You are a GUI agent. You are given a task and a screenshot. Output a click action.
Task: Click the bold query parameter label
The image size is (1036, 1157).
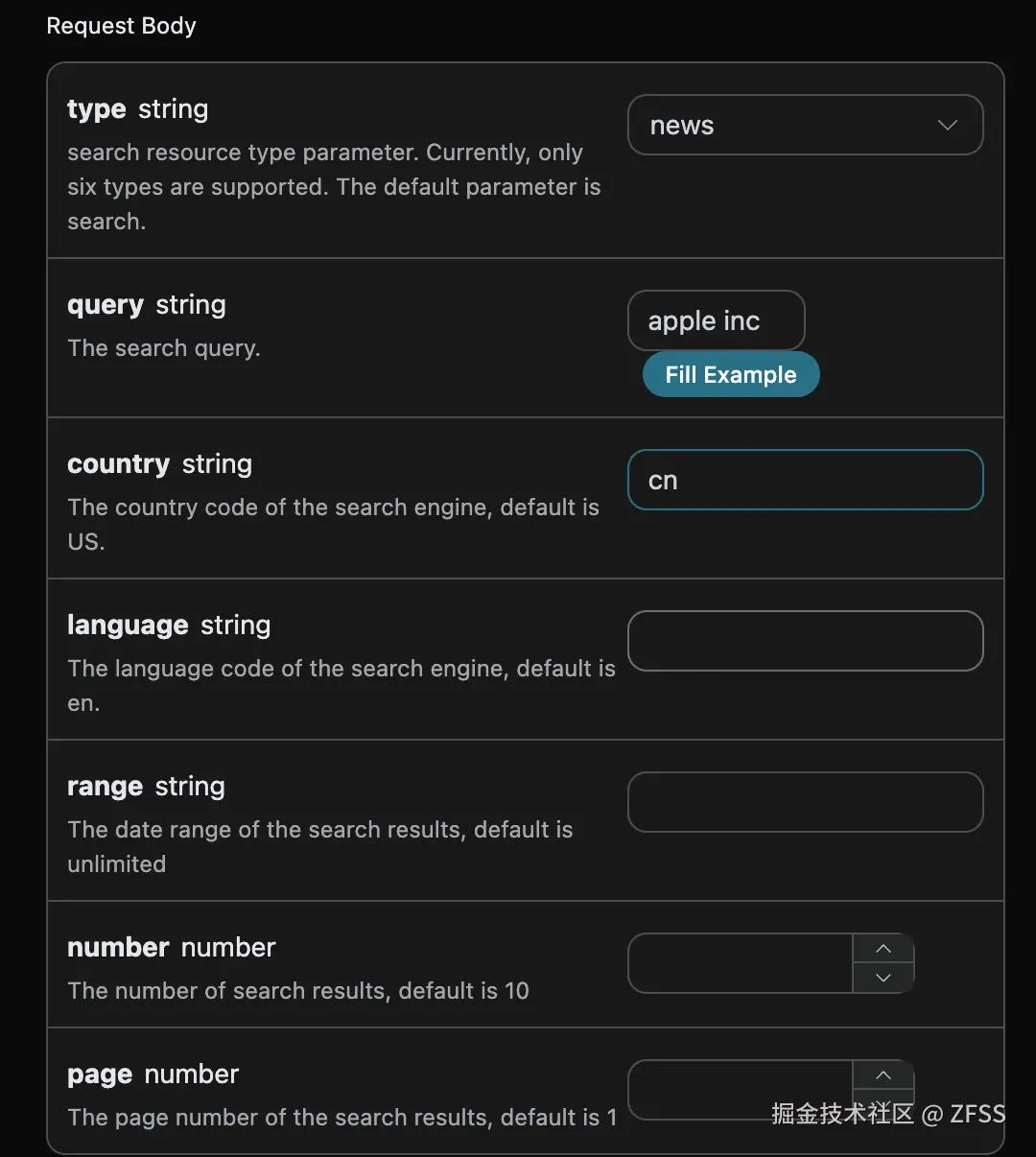(105, 305)
